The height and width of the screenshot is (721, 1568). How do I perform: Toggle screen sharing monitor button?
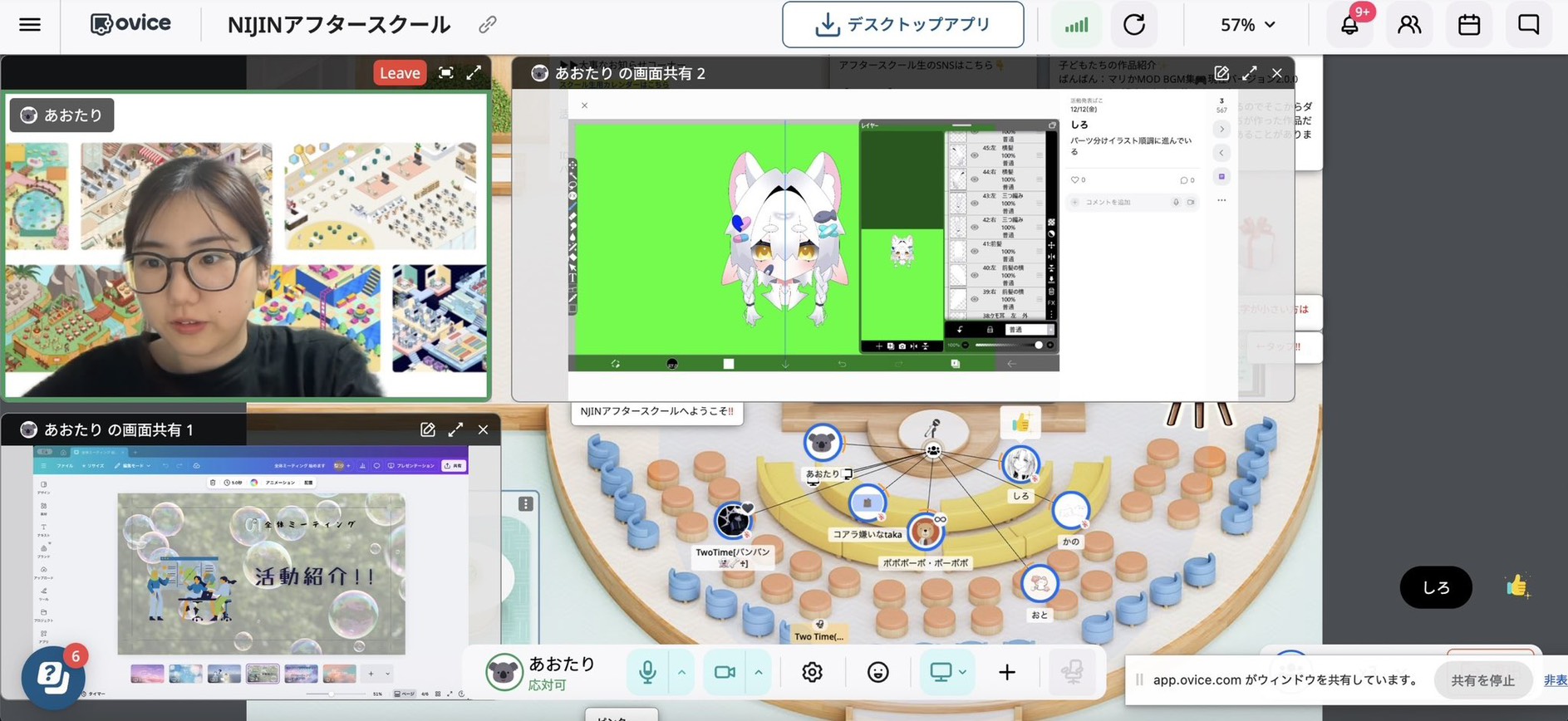point(941,672)
